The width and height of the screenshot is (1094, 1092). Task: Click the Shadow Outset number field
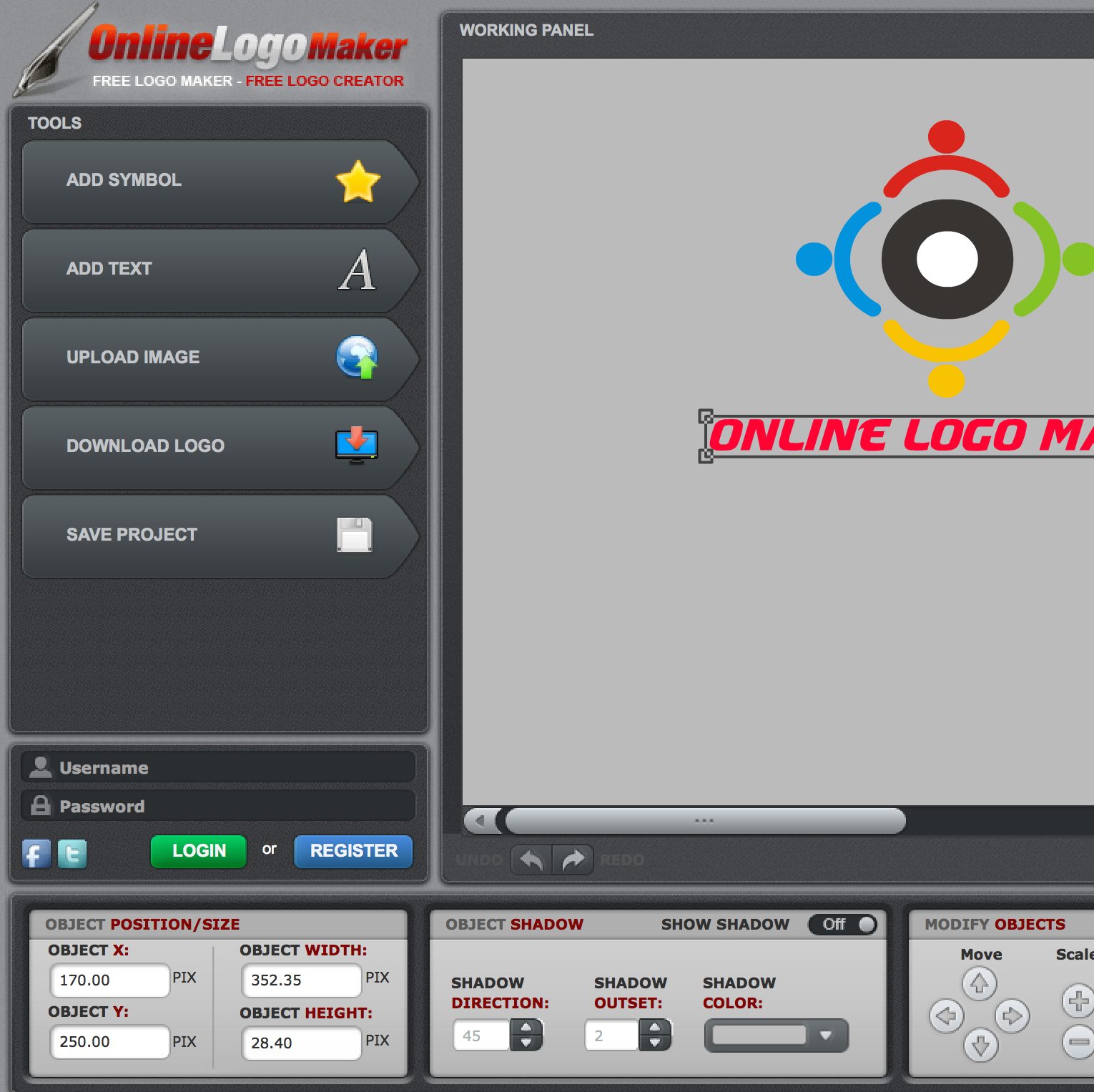pos(611,1036)
